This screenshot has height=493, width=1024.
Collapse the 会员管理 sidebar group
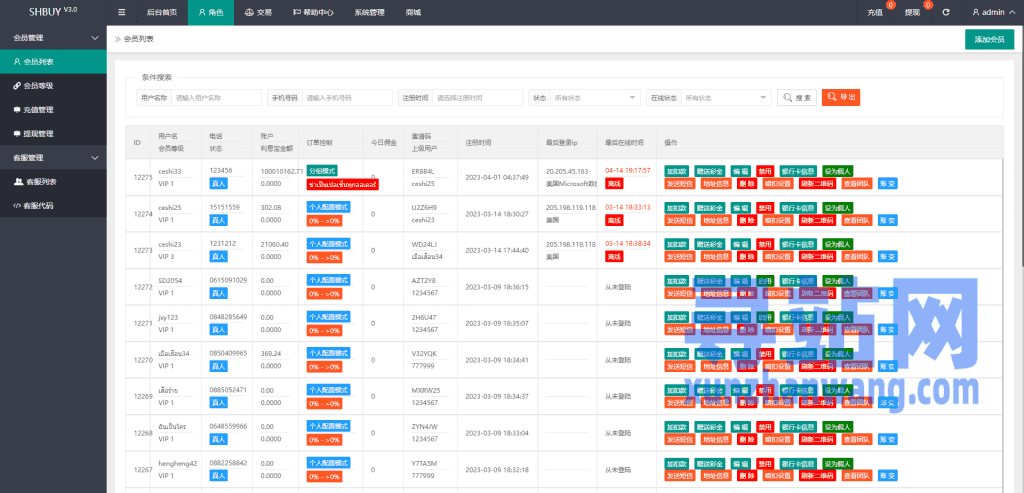point(54,38)
